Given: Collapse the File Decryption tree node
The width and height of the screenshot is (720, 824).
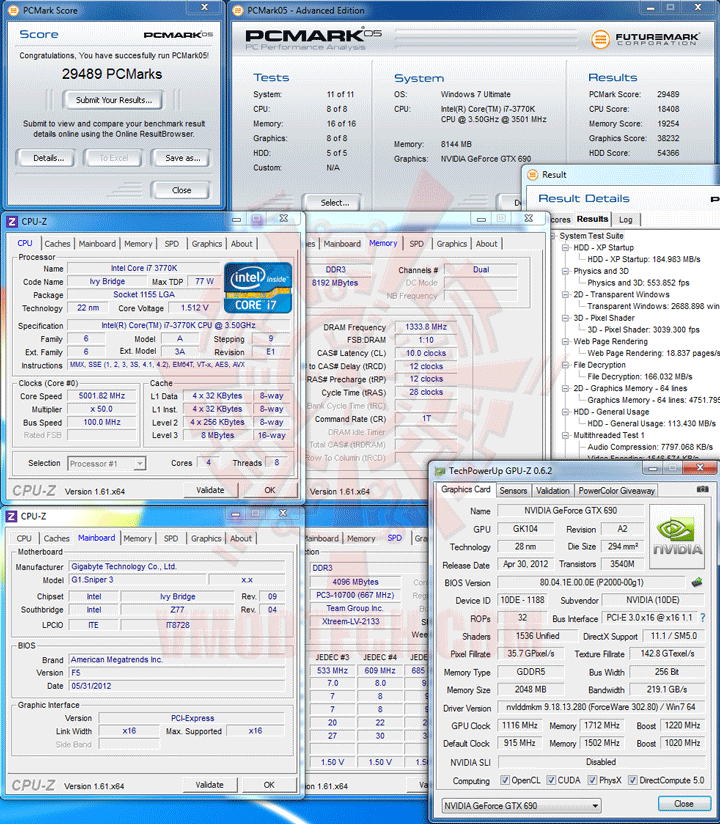Looking at the screenshot, I should 565,365.
